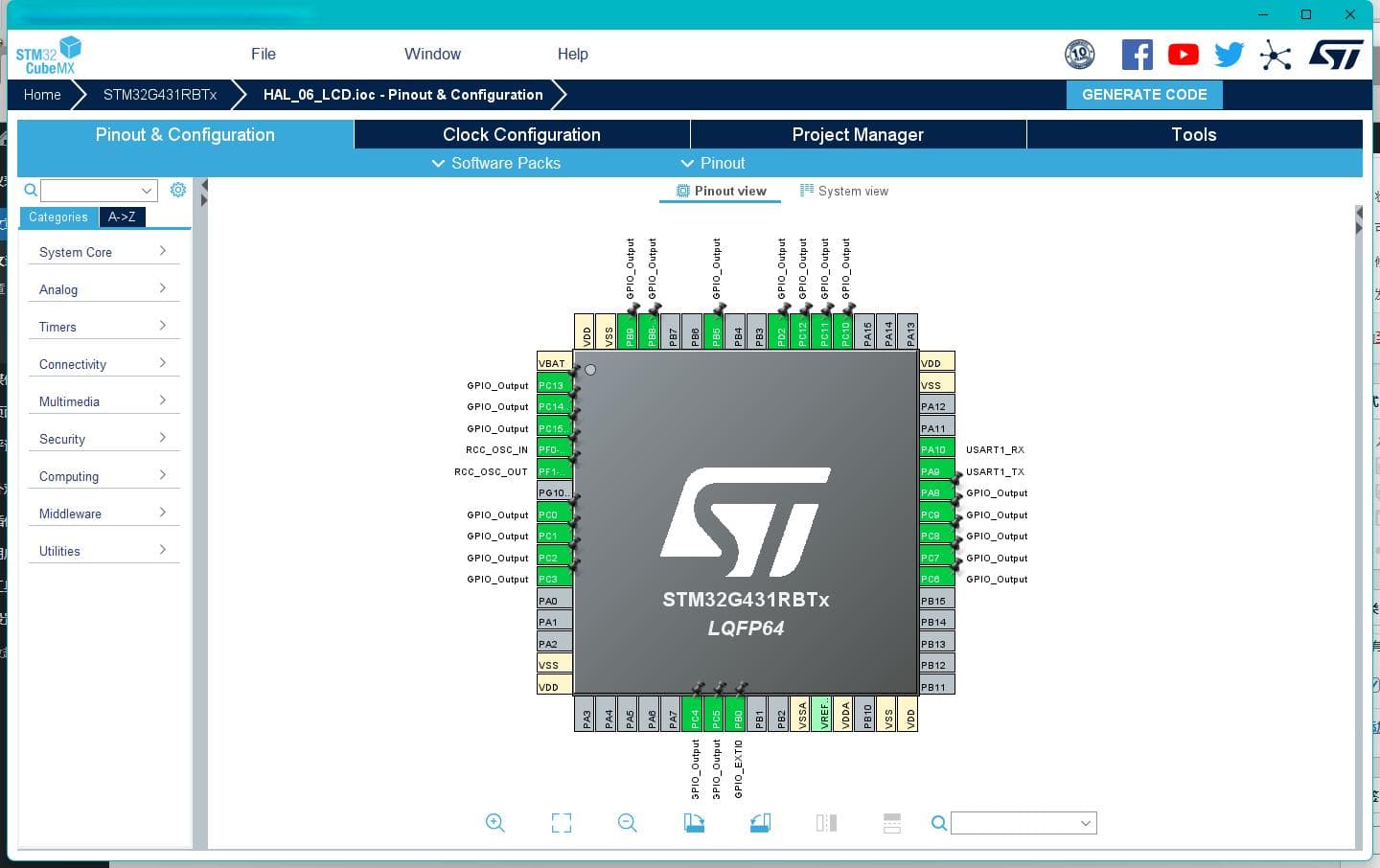Screen dimensions: 1380x868
Task: Click the pin search magnifier icon
Action: 939,823
